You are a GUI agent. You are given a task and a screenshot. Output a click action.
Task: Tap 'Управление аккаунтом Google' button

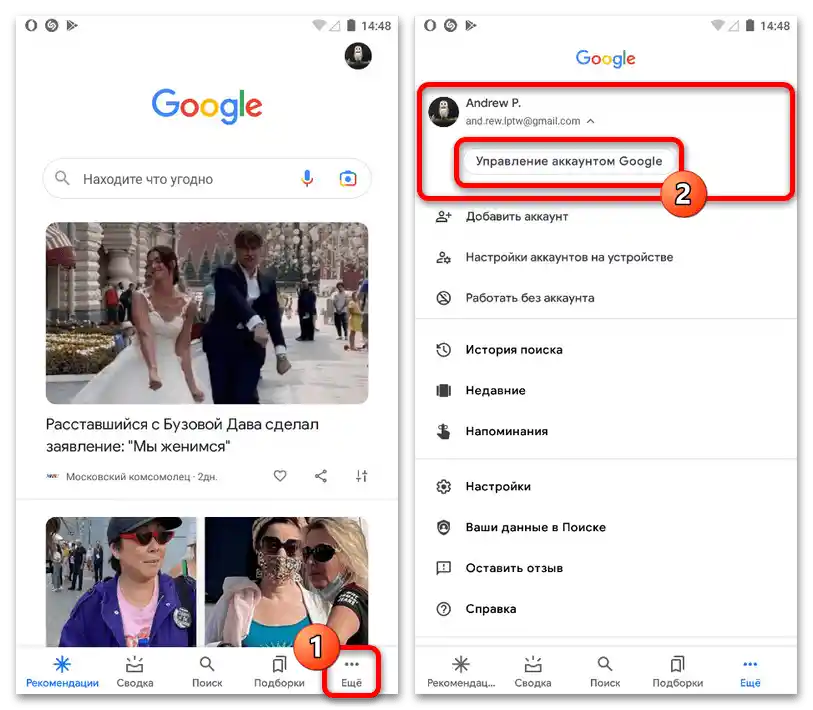point(569,161)
